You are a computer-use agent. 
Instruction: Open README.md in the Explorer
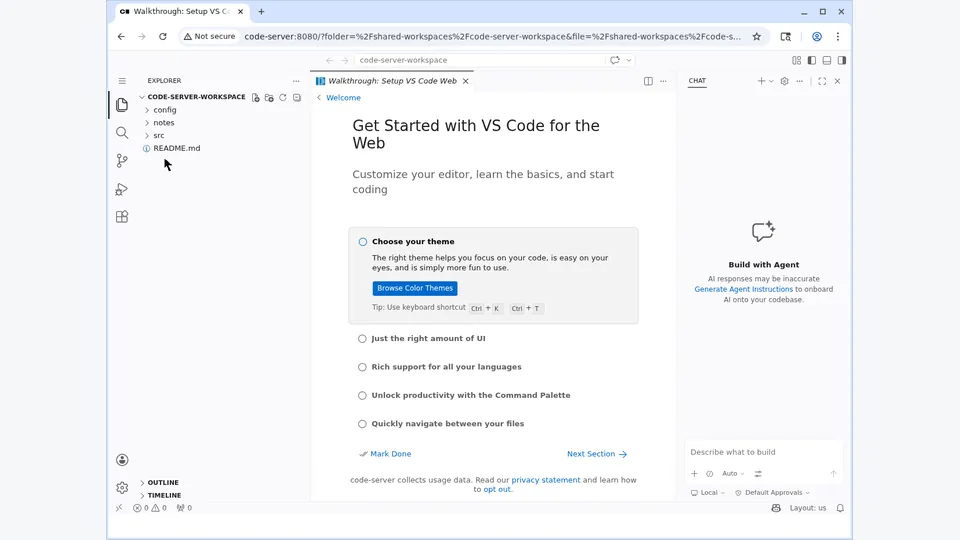coord(176,148)
